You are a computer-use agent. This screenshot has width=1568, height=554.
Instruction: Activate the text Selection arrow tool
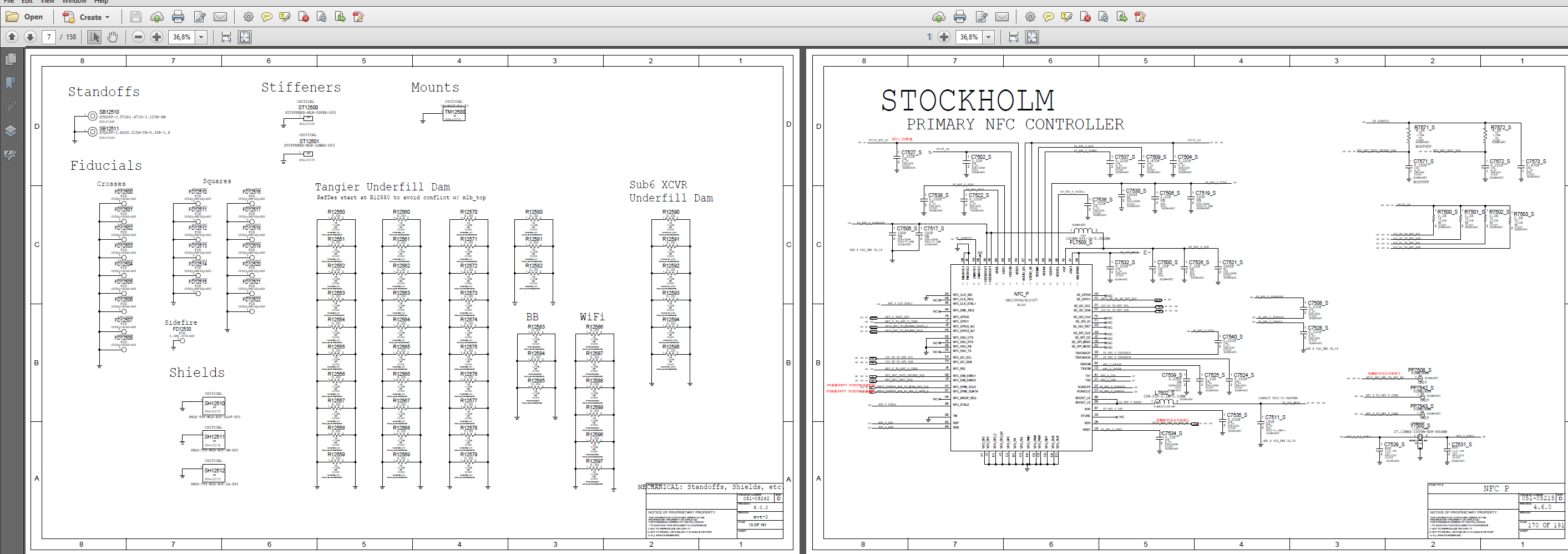point(94,37)
